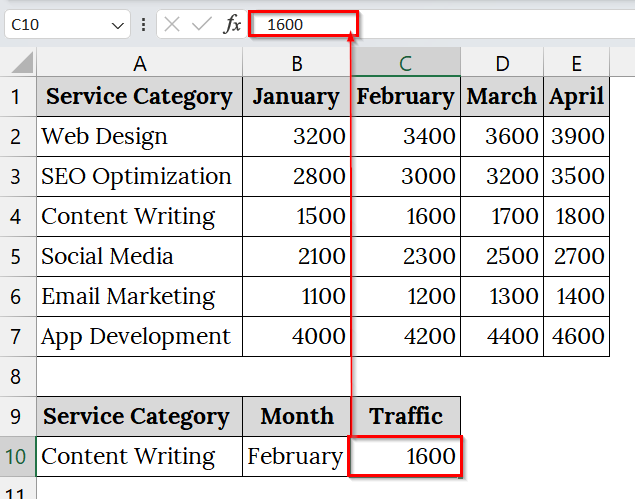Click the April header cell
635x499 pixels.
pos(576,96)
